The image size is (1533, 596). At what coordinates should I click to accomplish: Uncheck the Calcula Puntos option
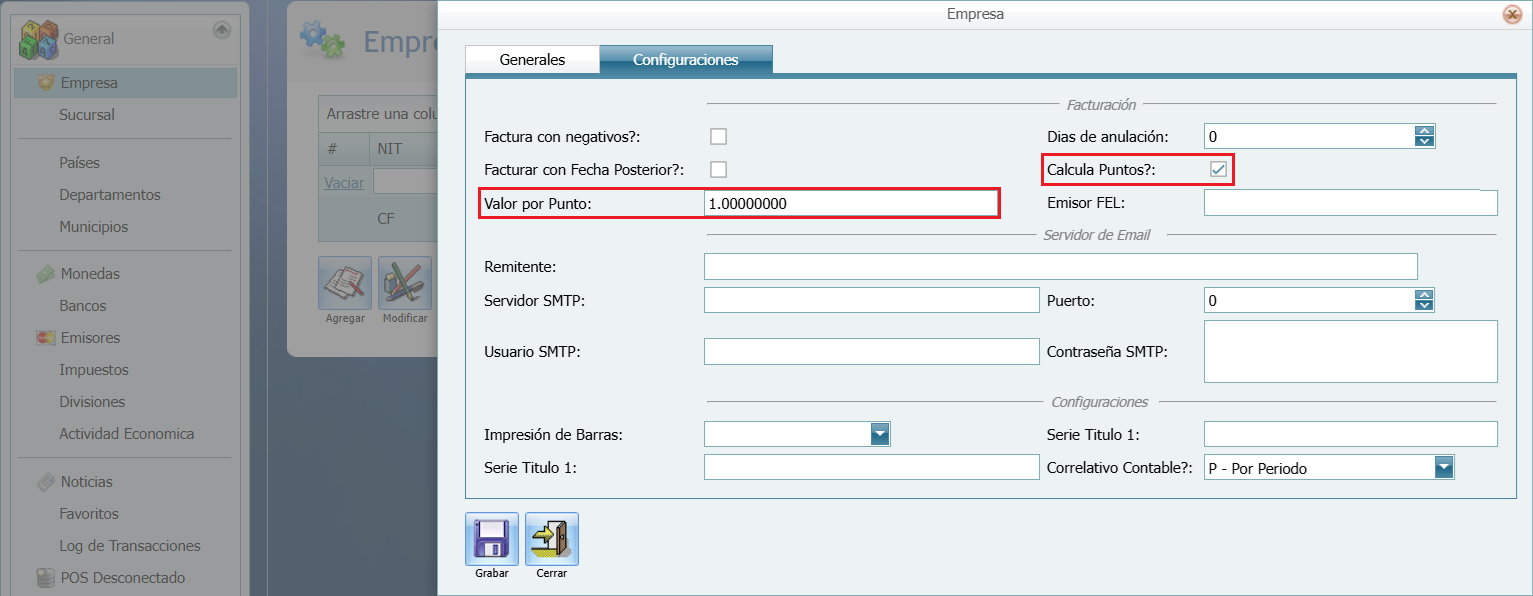pos(1218,170)
